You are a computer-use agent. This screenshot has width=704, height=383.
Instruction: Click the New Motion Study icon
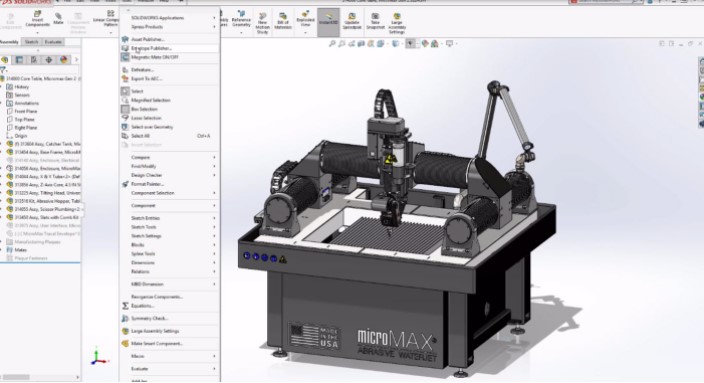262,23
